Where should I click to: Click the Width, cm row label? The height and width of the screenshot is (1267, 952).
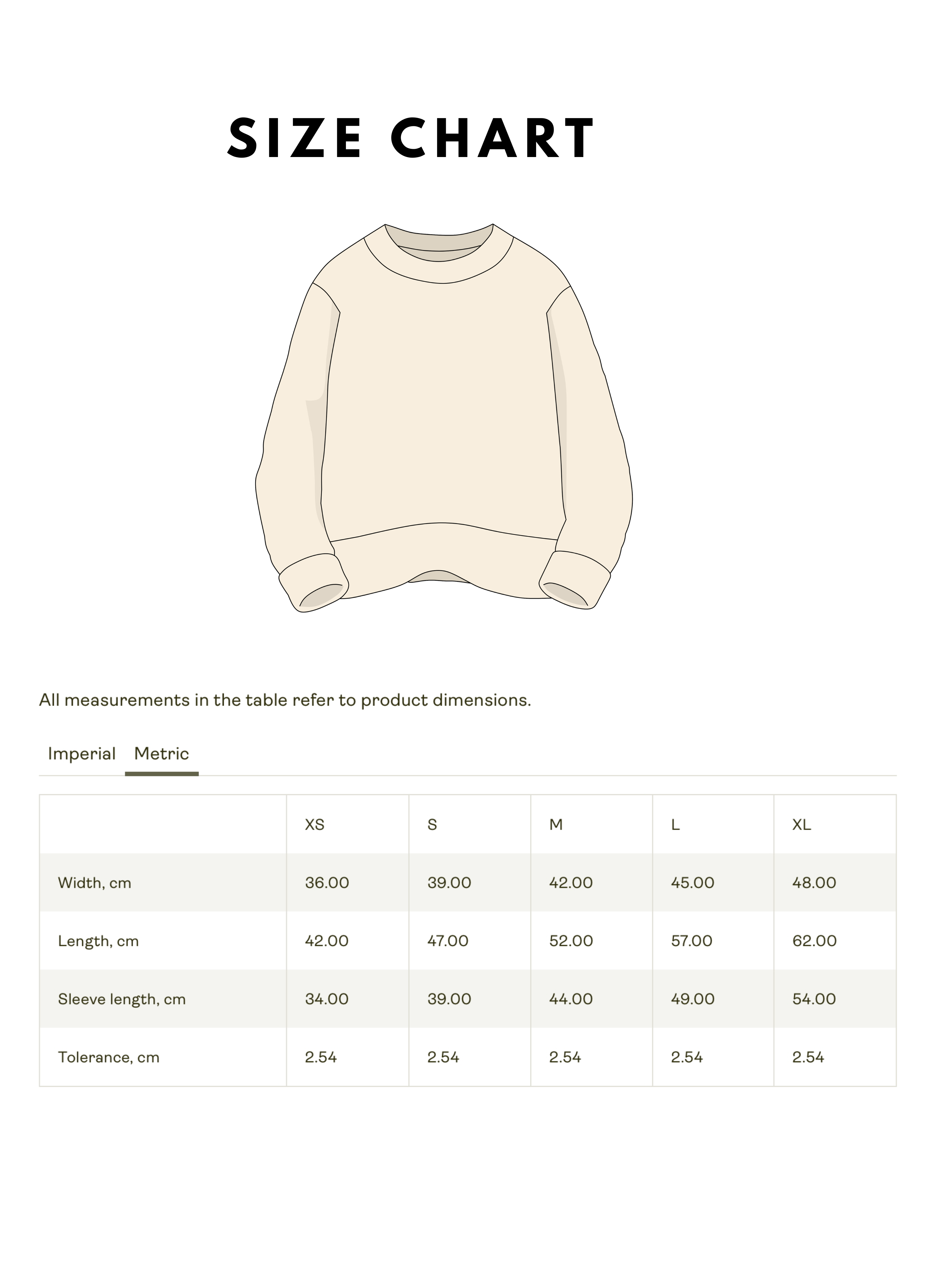[x=95, y=883]
